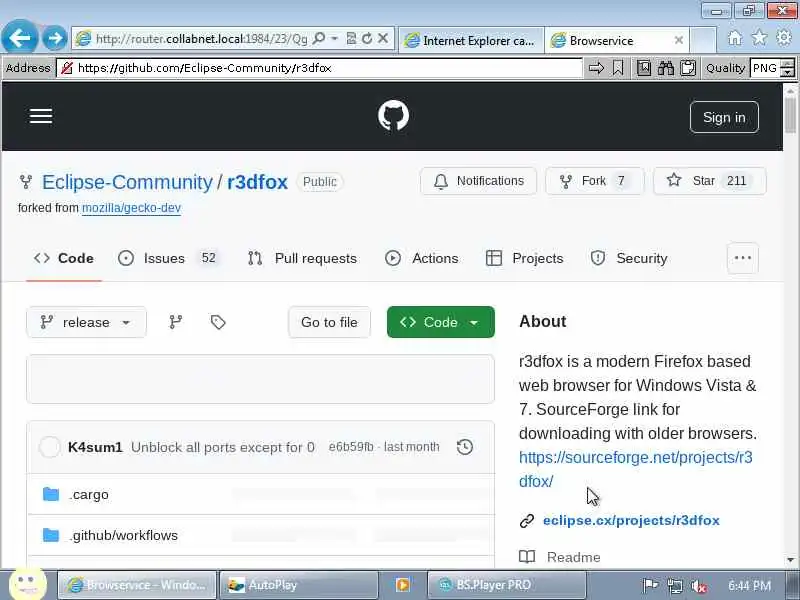Open the release branch selector dropdown
This screenshot has height=600, width=800.
coord(86,322)
